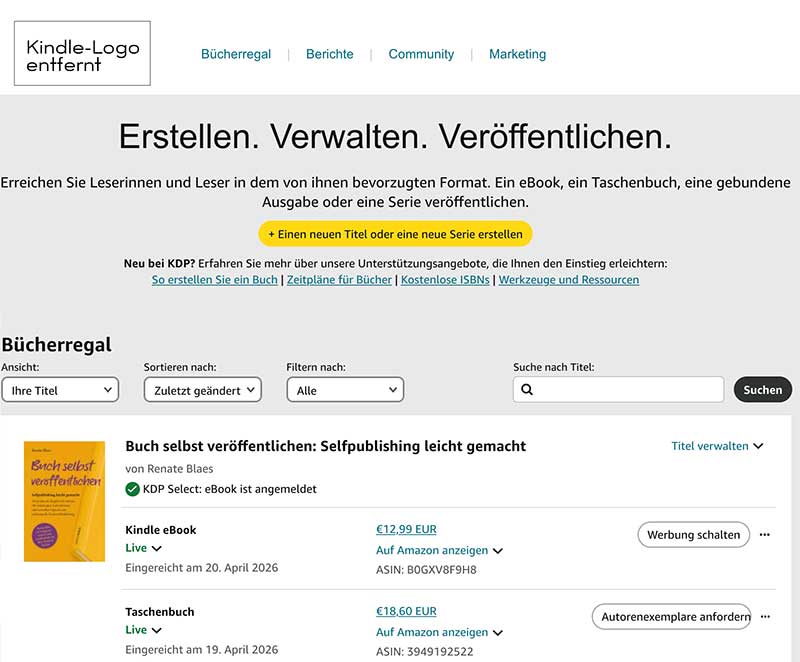The image size is (800, 662).
Task: Create a new title or series
Action: pos(395,234)
